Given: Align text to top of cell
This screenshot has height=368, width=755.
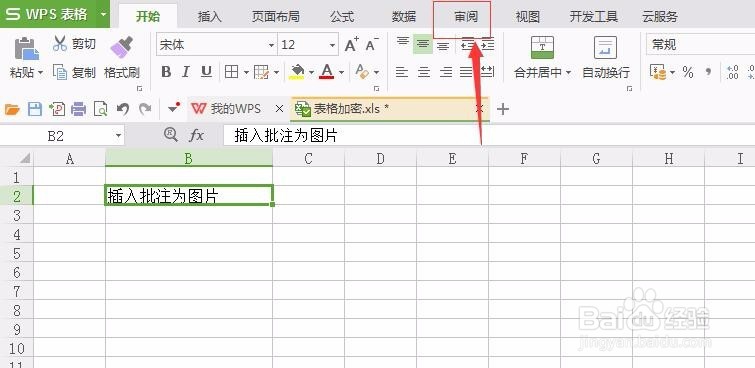Looking at the screenshot, I should point(403,41).
